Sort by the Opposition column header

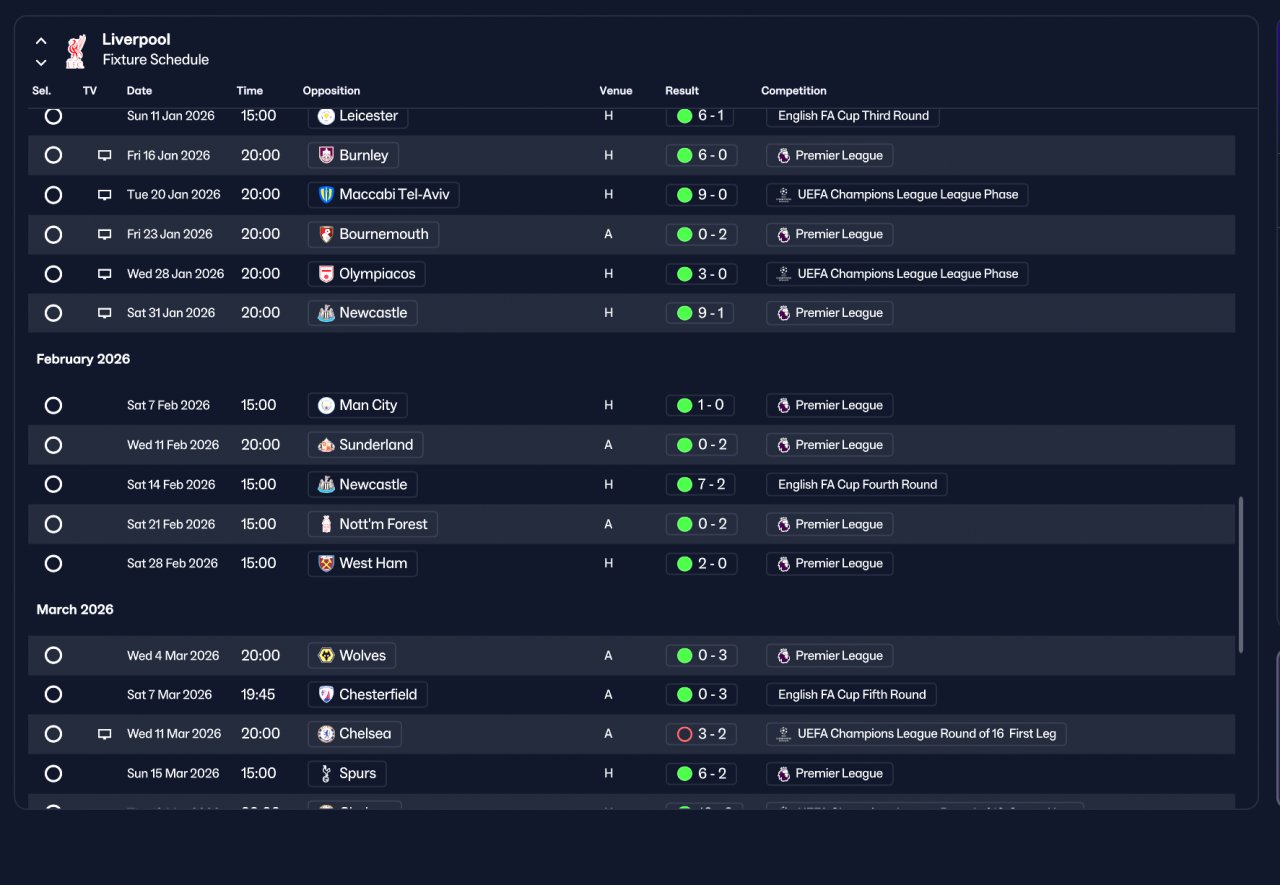331,91
